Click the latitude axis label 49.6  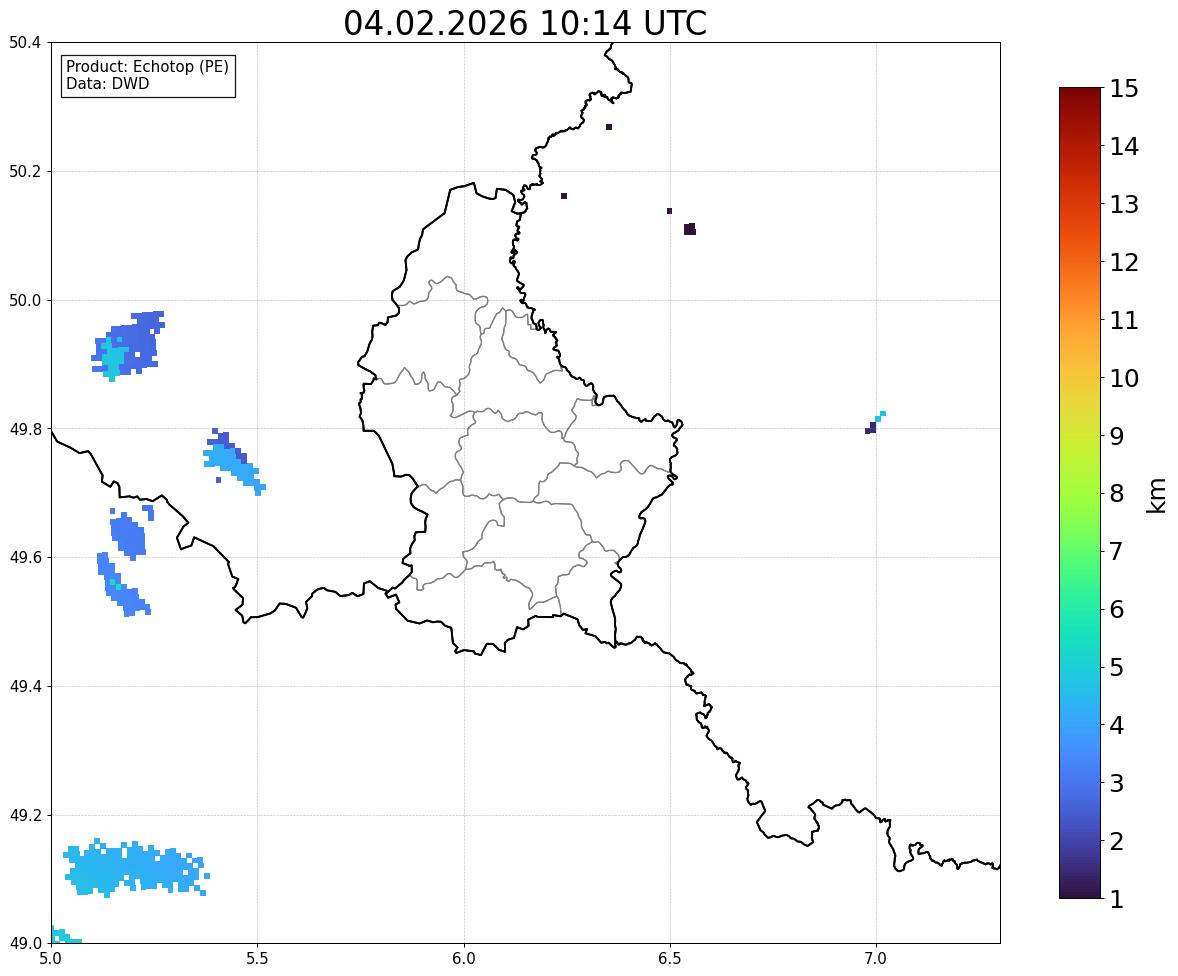(25, 557)
